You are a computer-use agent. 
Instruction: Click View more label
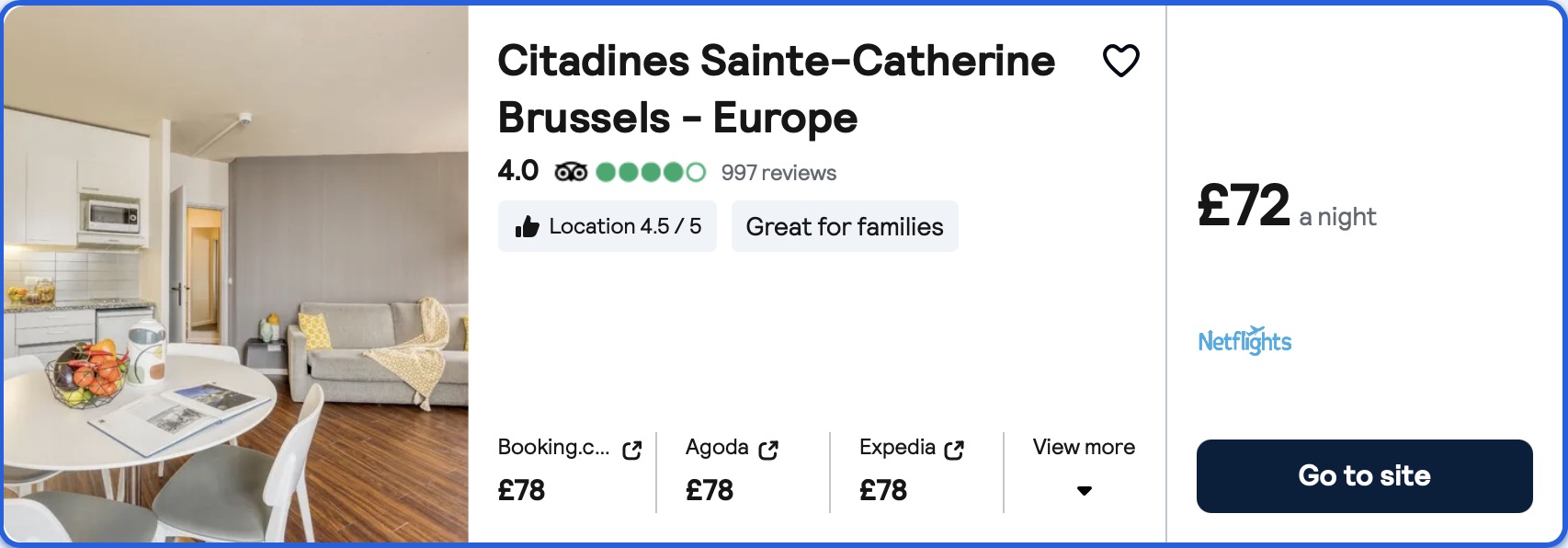click(x=1084, y=447)
